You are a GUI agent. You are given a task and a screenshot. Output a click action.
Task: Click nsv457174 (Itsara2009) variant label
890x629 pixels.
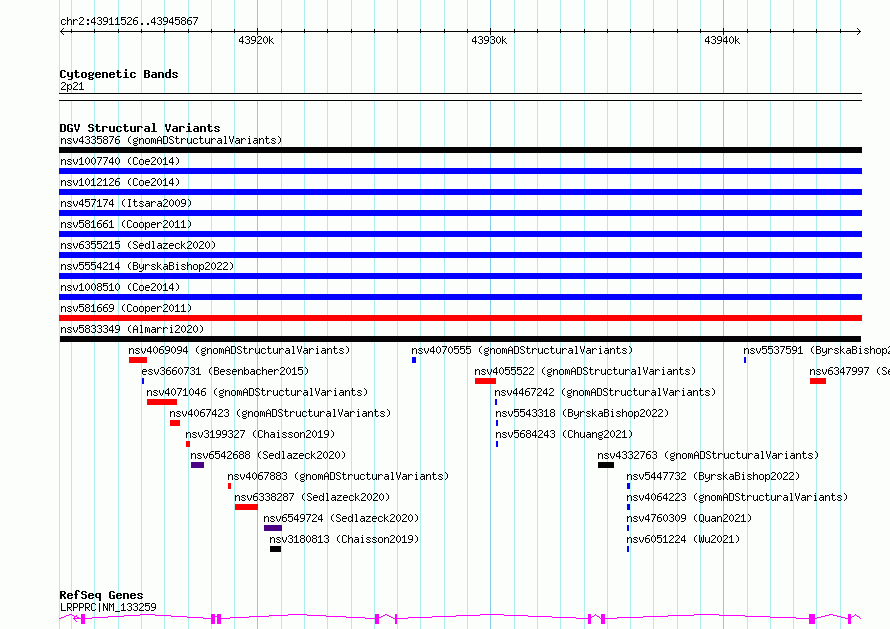[x=126, y=203]
